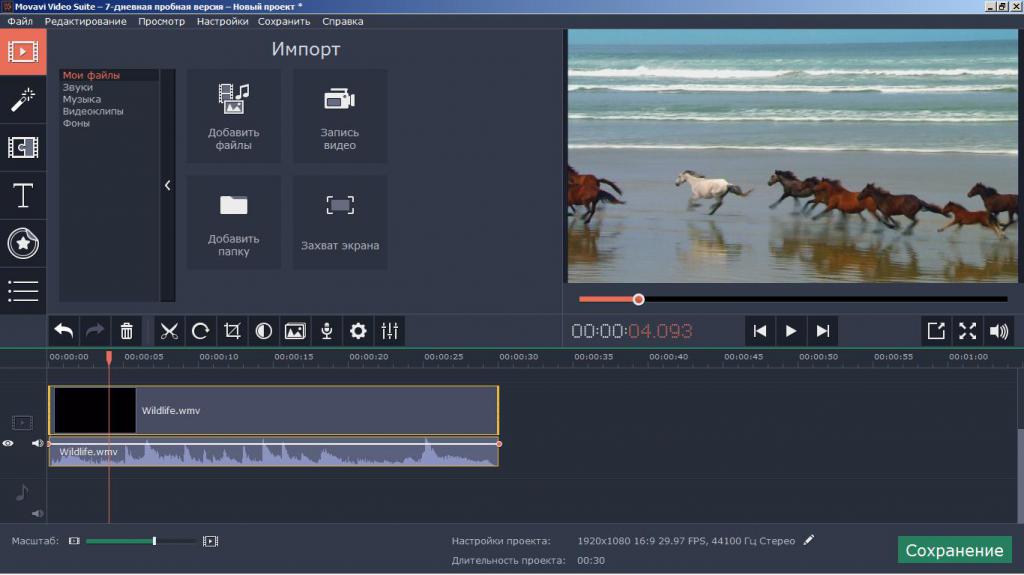Open the Transitions tab in sidebar
1024x575 pixels.
(23, 148)
